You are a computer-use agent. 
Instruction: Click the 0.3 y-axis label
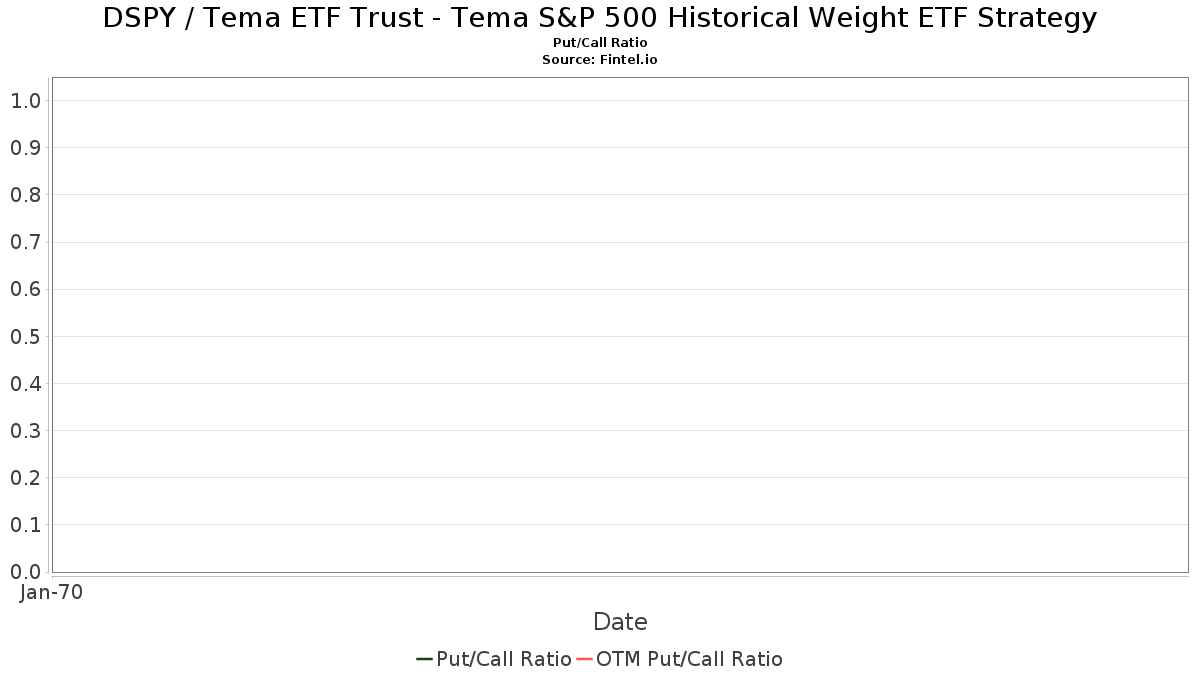[25, 430]
